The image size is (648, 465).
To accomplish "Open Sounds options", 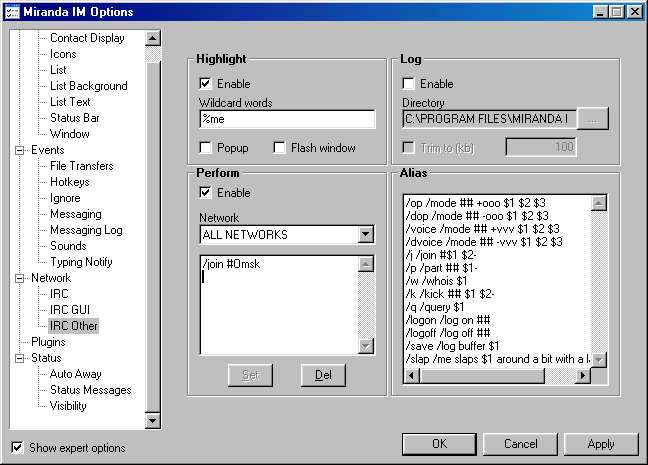I will [x=68, y=246].
